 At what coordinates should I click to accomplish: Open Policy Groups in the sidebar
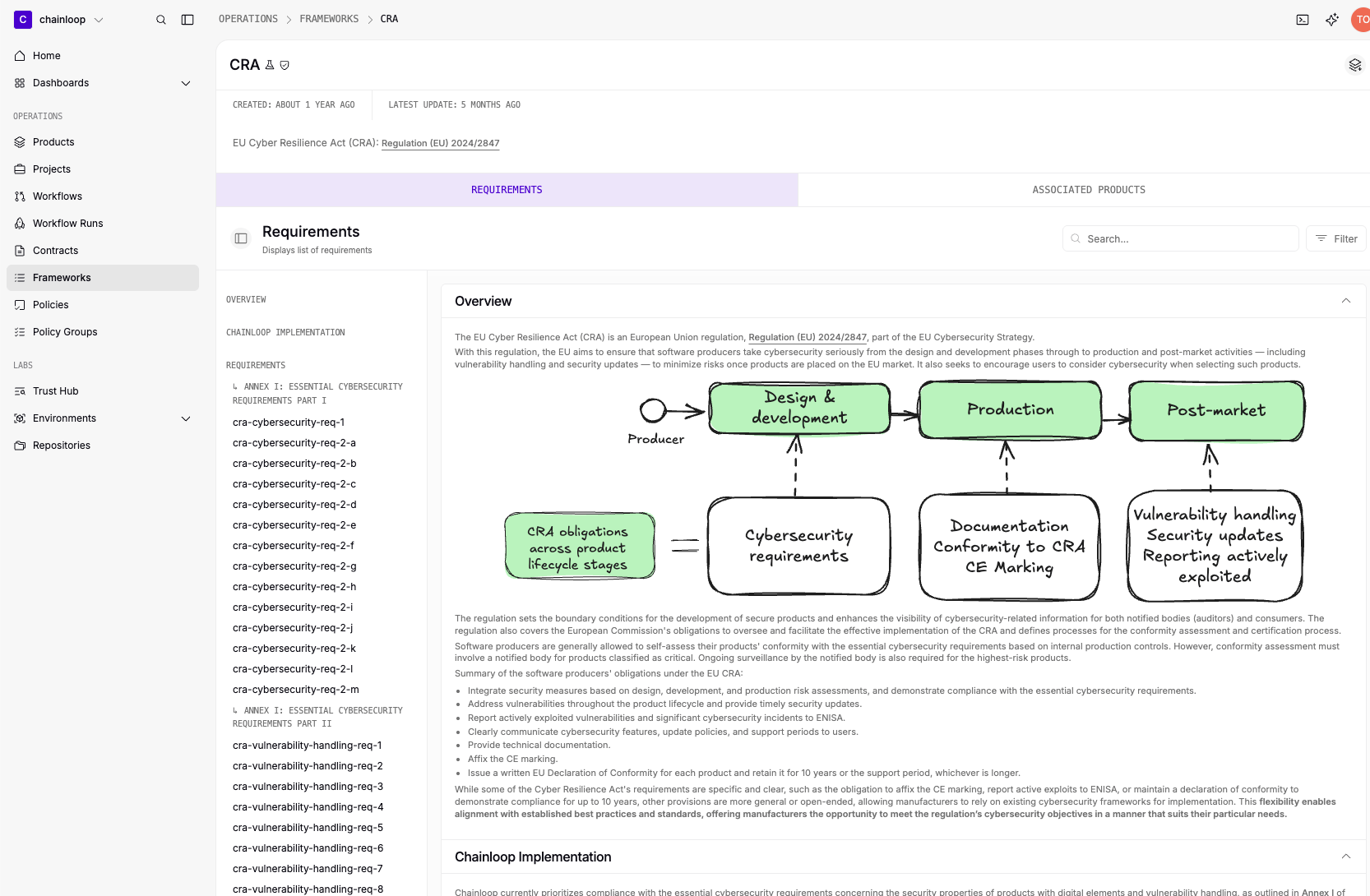(x=103, y=332)
